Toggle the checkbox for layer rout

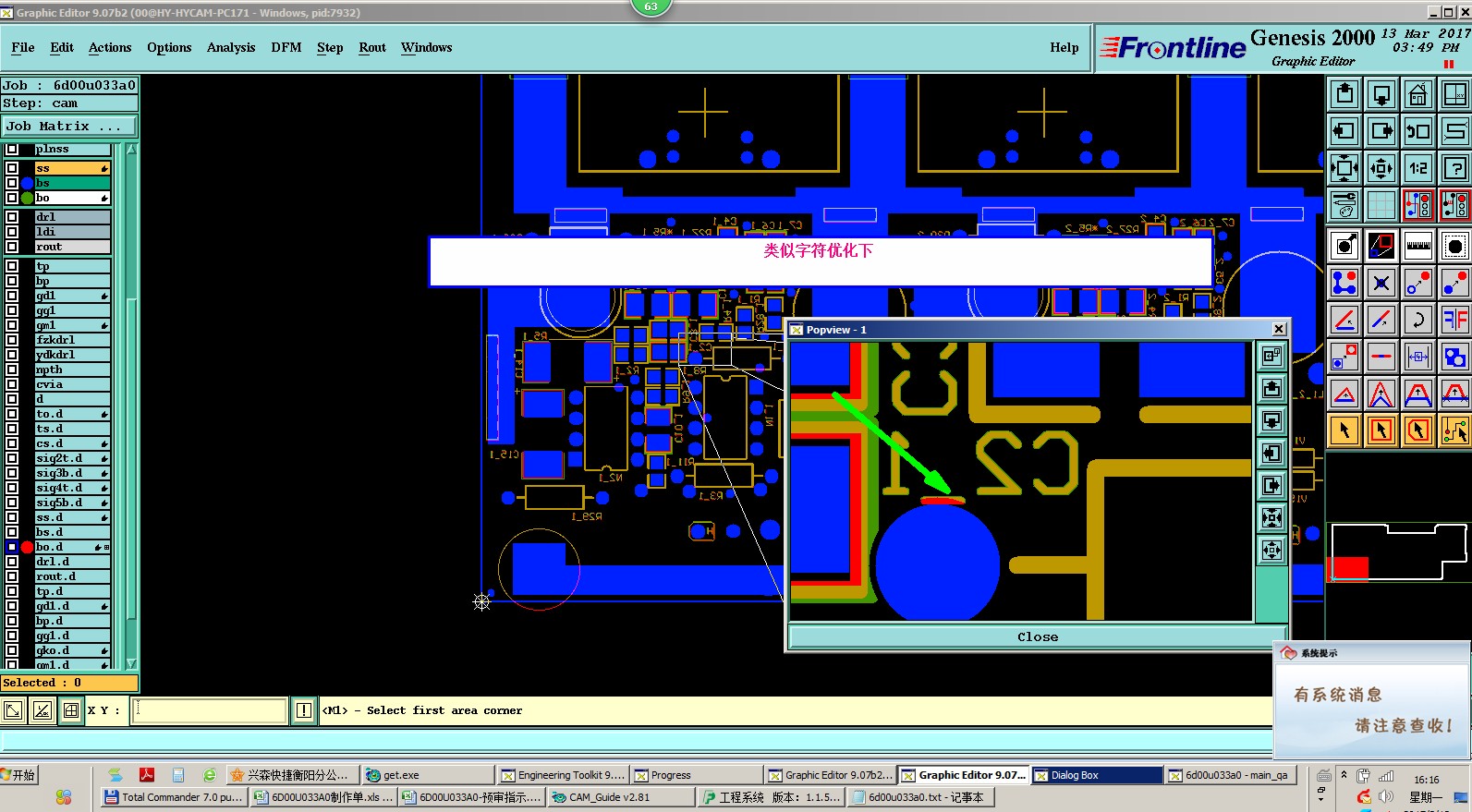12,247
